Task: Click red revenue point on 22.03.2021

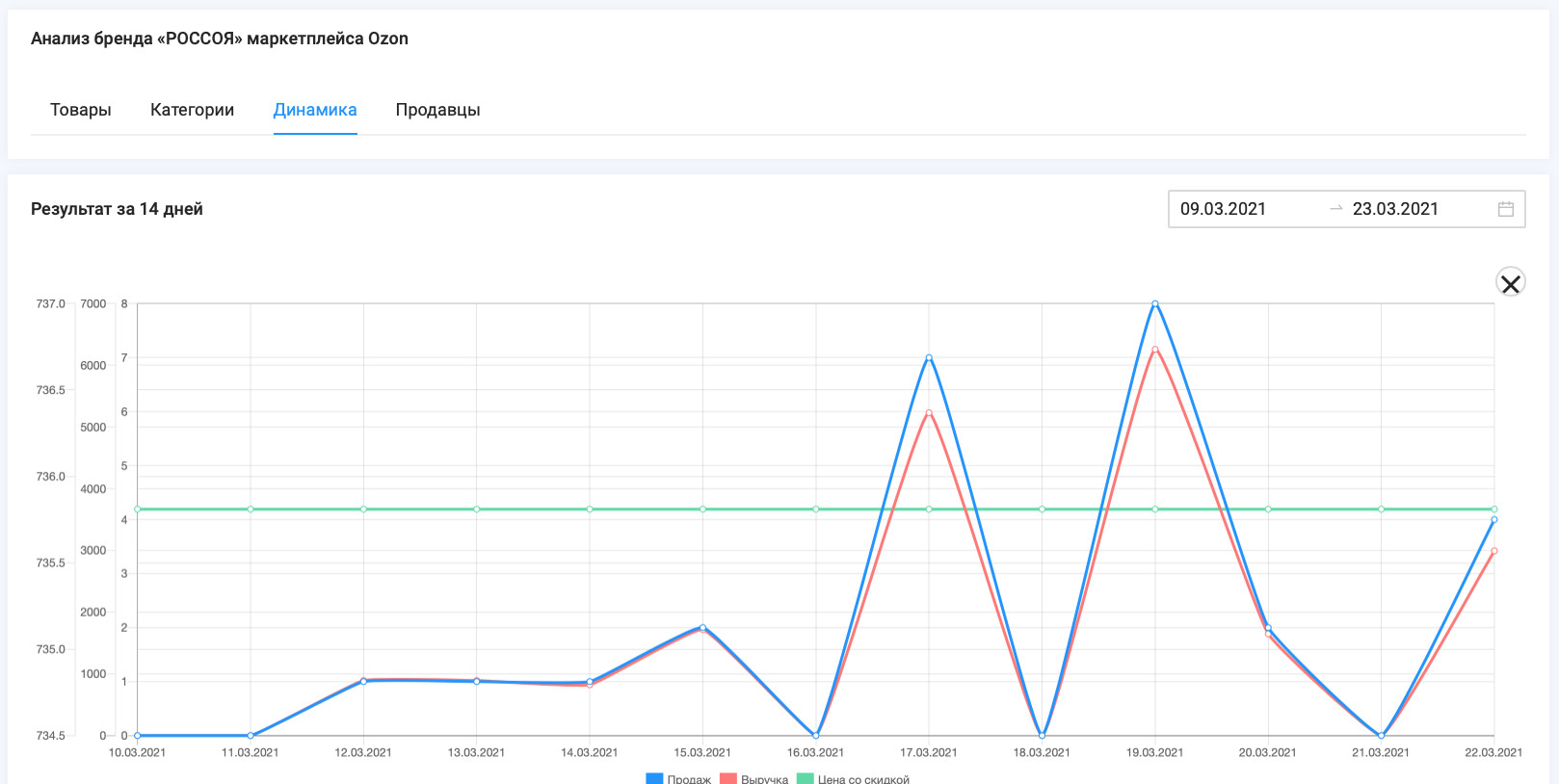Action: 1494,551
